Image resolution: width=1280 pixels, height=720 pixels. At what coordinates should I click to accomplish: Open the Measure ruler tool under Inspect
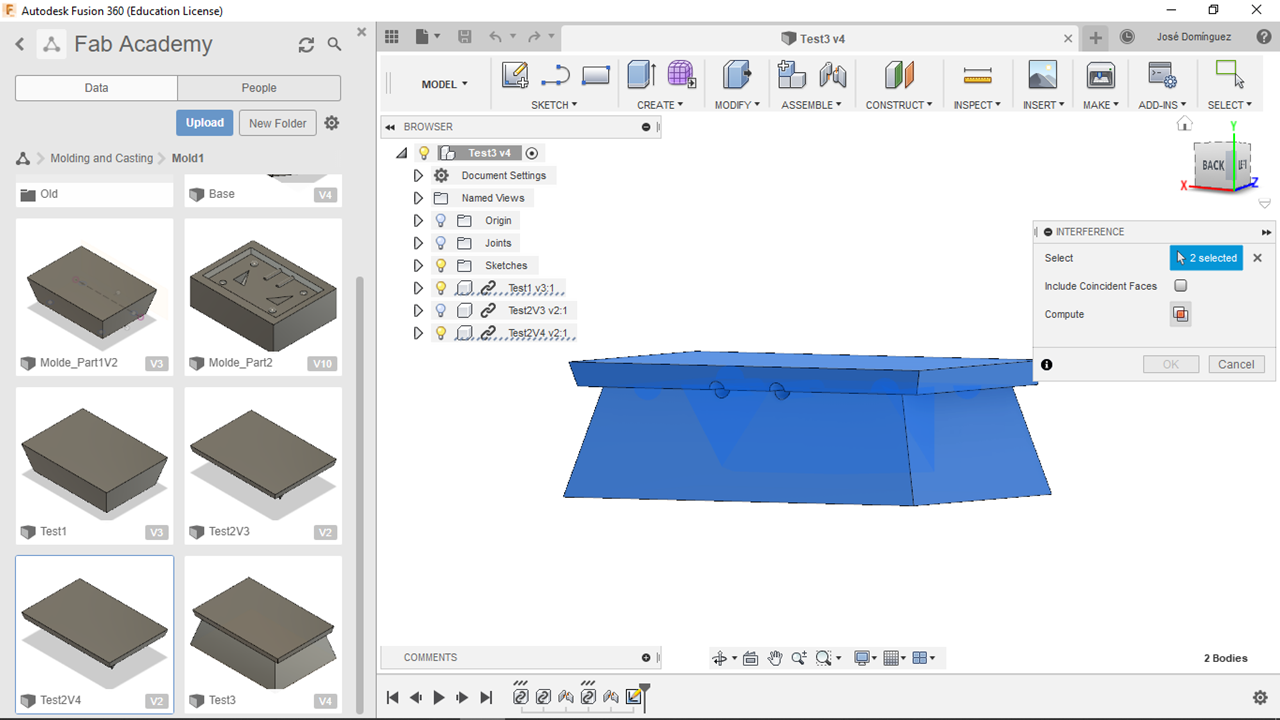pyautogui.click(x=977, y=75)
